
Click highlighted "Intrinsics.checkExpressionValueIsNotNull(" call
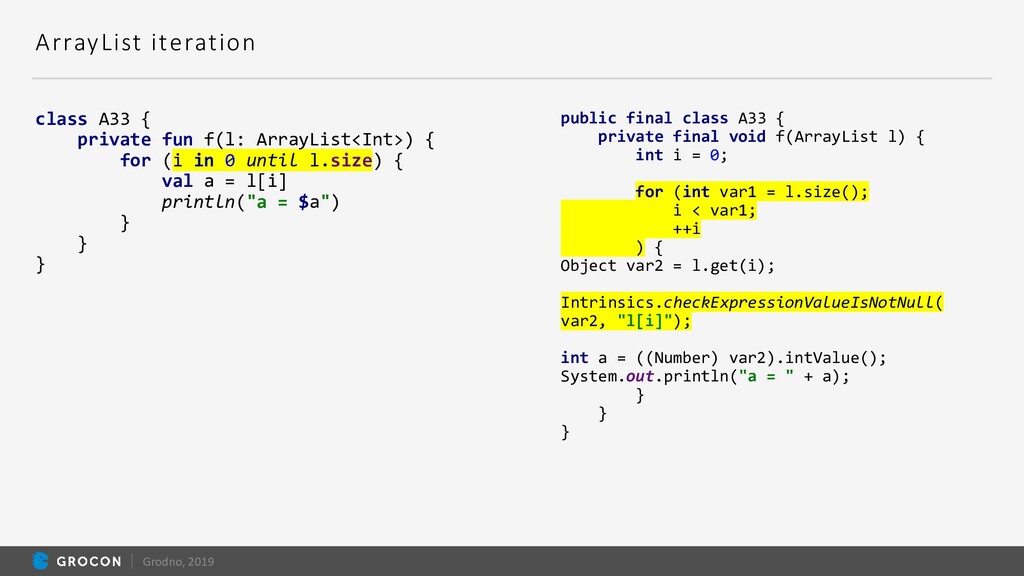752,302
